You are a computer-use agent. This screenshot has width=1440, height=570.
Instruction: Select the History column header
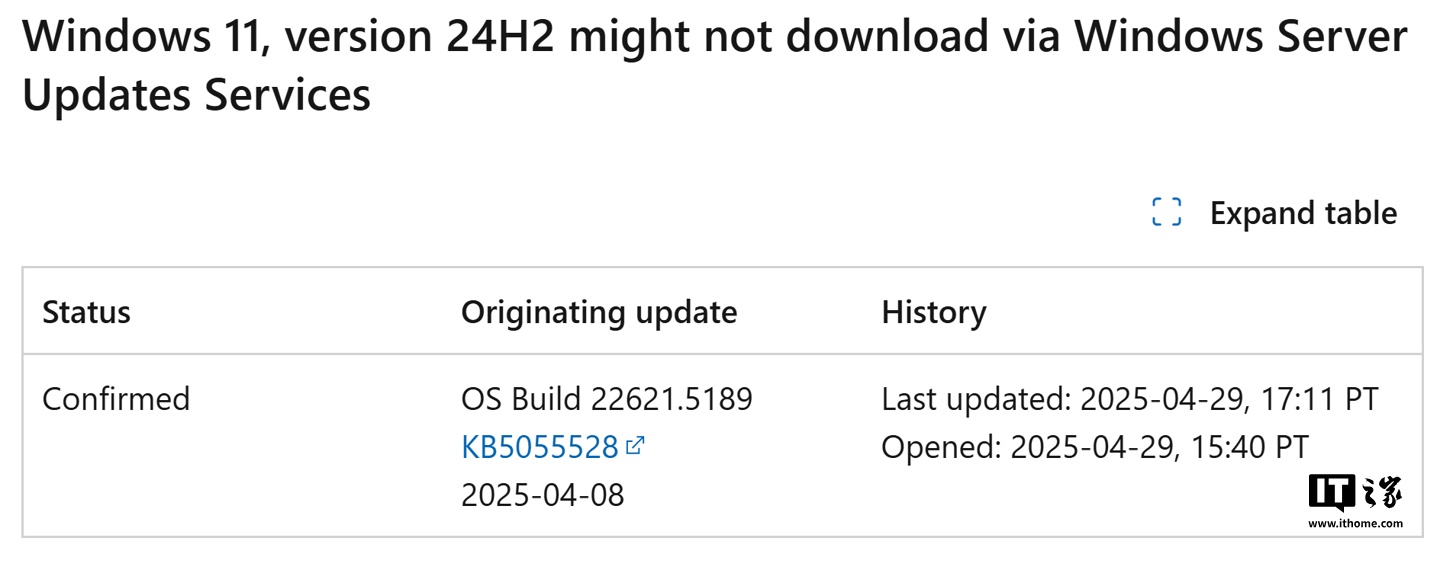click(x=934, y=312)
